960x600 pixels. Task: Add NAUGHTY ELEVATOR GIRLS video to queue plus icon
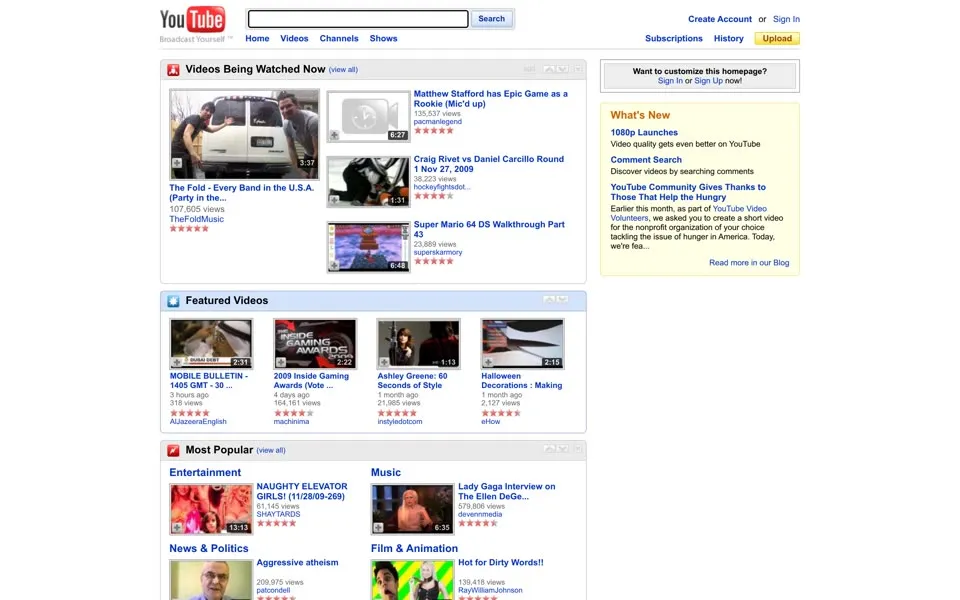coord(177,527)
